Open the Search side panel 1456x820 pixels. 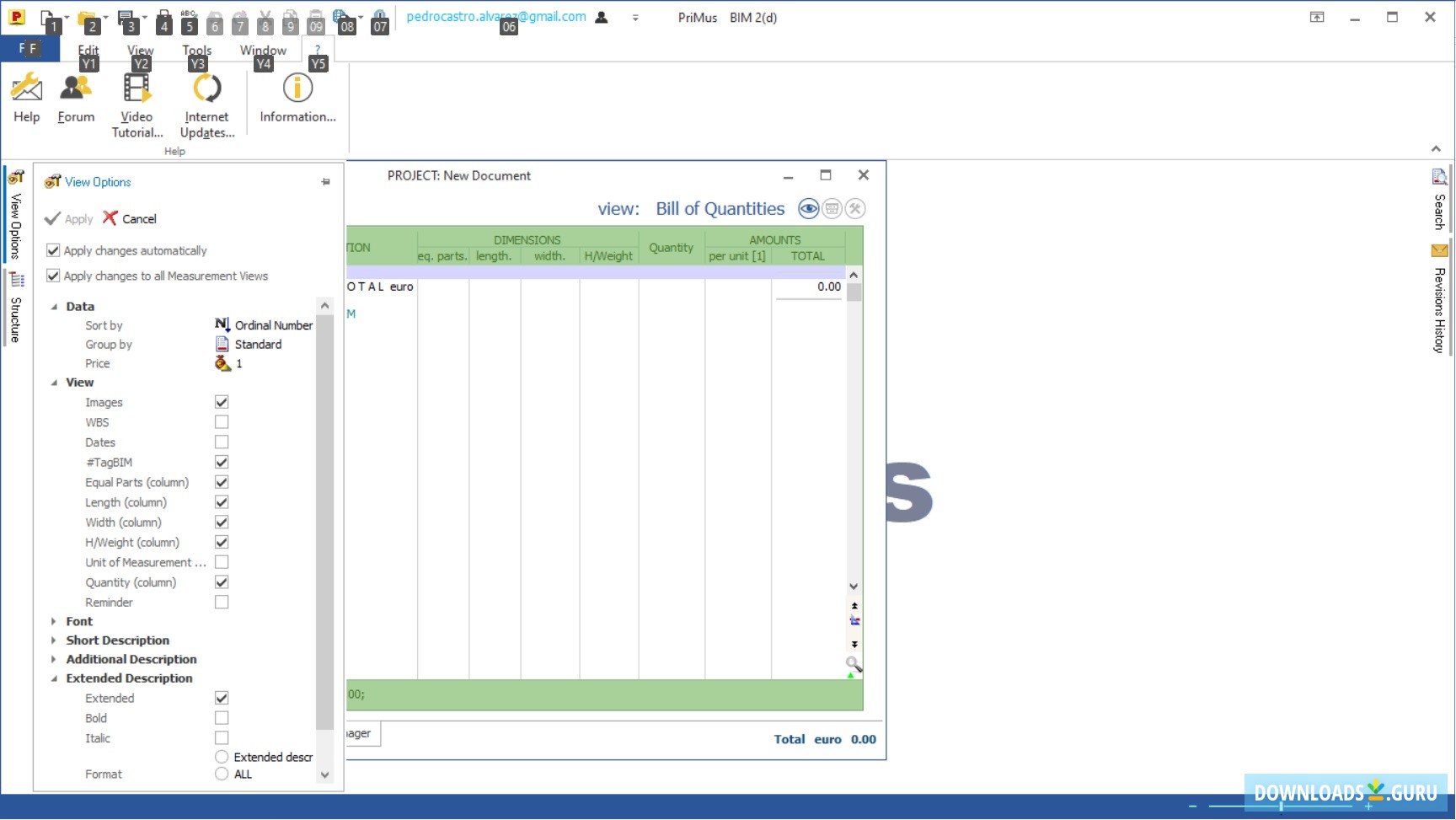click(1439, 200)
